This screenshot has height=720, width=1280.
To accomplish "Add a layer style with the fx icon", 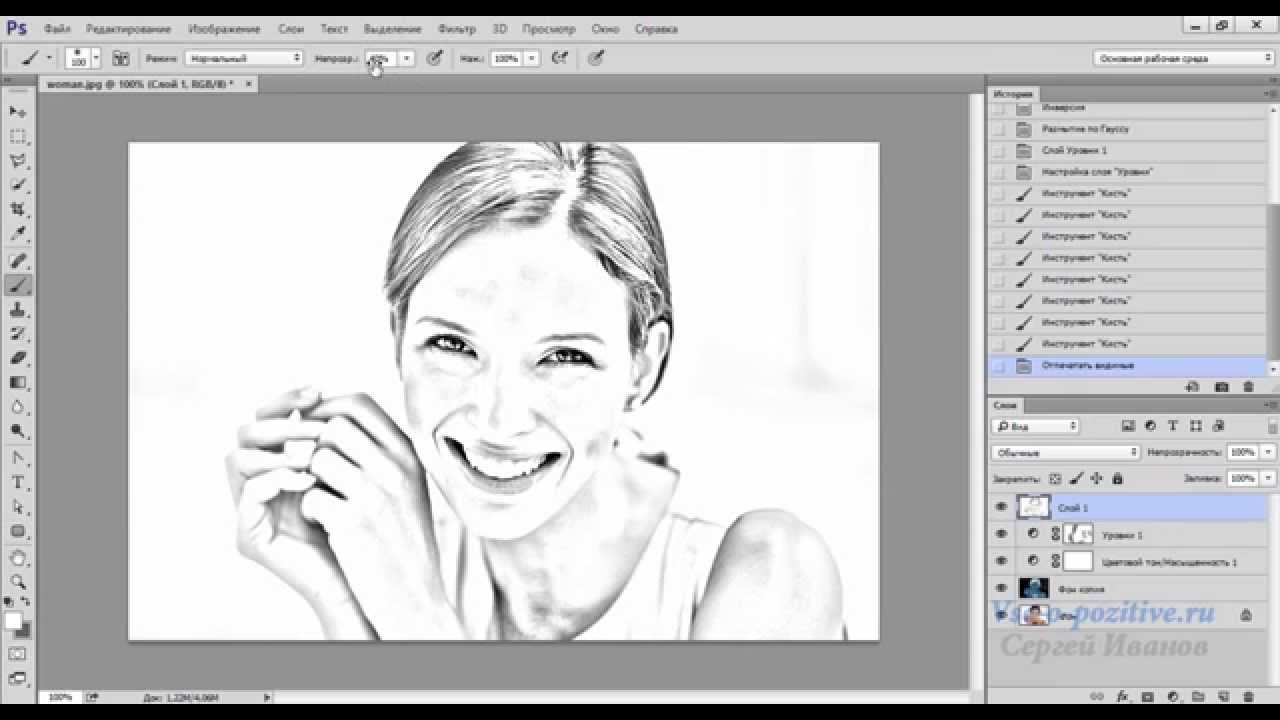I will (1122, 696).
